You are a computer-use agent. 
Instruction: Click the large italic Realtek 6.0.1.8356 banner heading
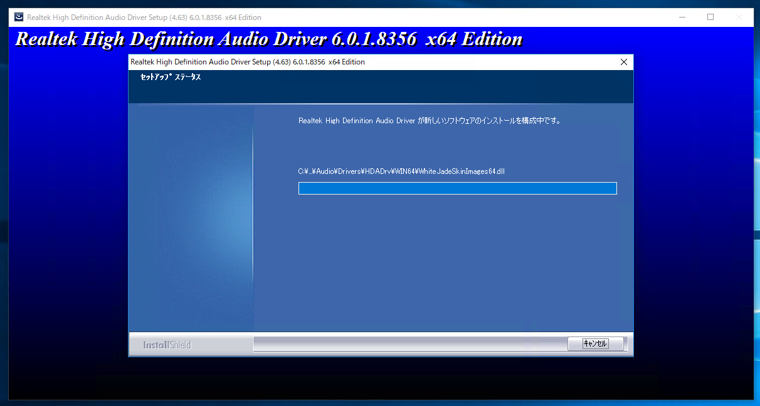point(269,39)
